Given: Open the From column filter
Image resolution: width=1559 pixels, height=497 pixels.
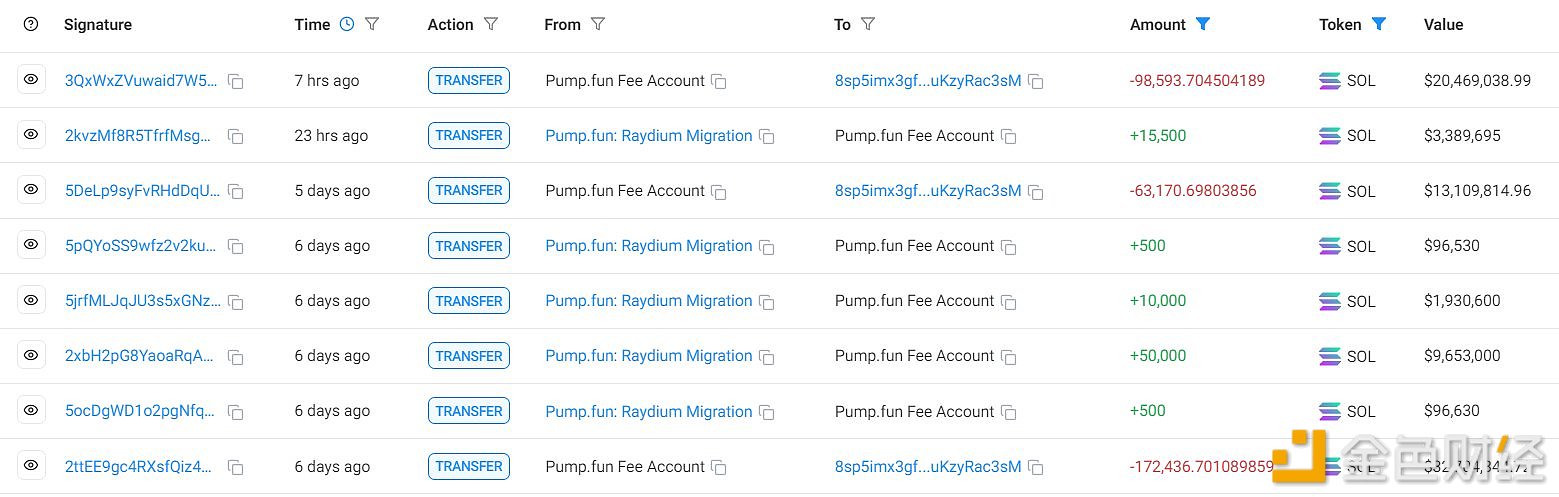Looking at the screenshot, I should (598, 24).
